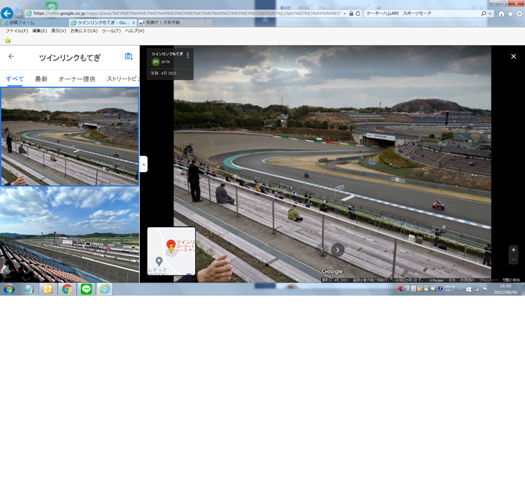Screen dimensions: 525x480
Task: Switch to the 最新 tab
Action: click(41, 79)
